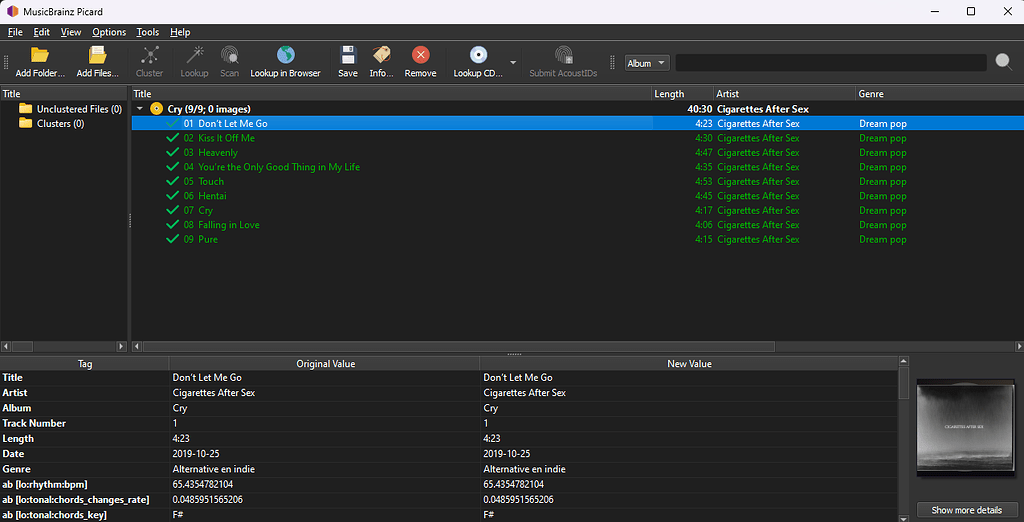Open Lookup in Browser globe icon
Viewport: 1024px width, 522px height.
[x=285, y=55]
